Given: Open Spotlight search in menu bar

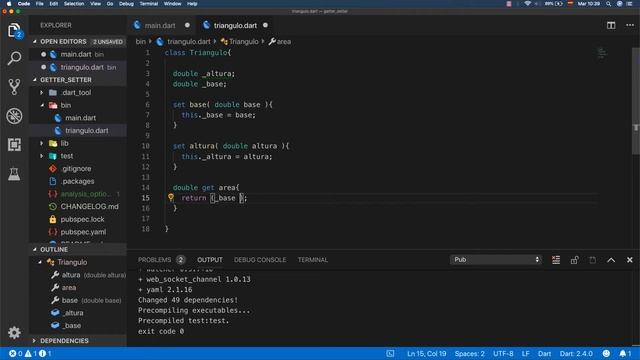Looking at the screenshot, I should click(x=608, y=4).
